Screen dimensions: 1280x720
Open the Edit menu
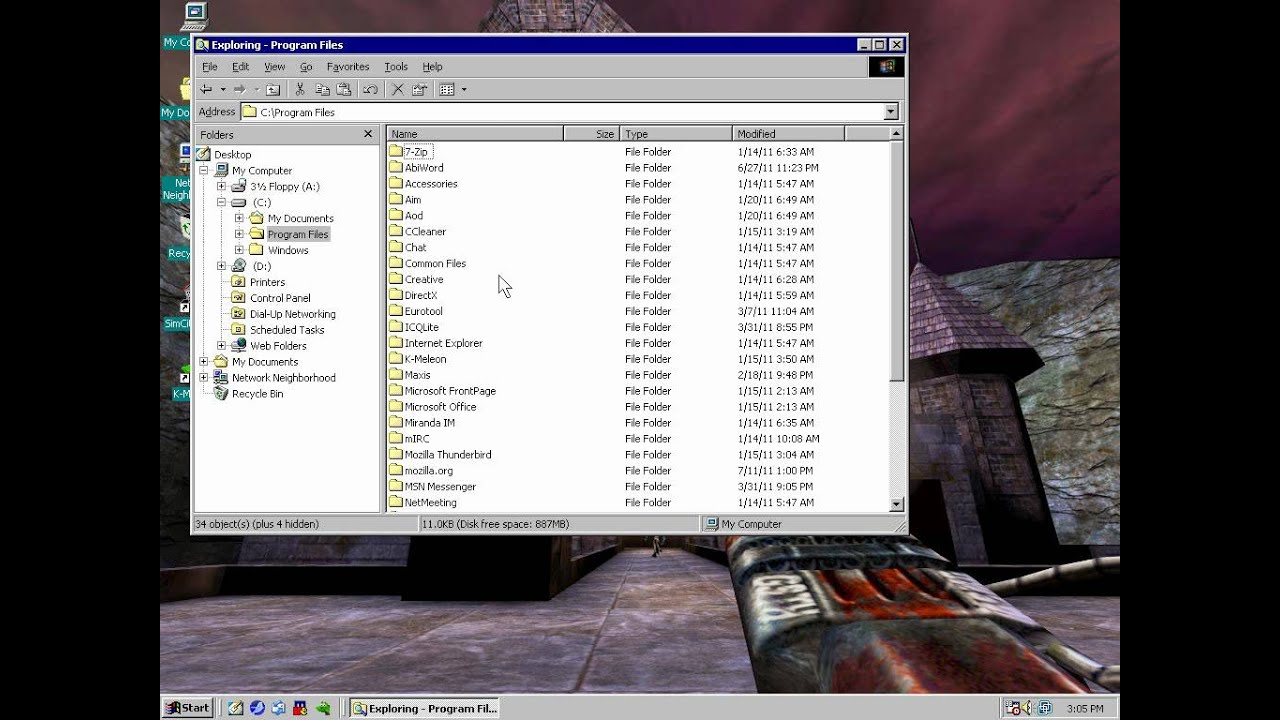point(240,67)
